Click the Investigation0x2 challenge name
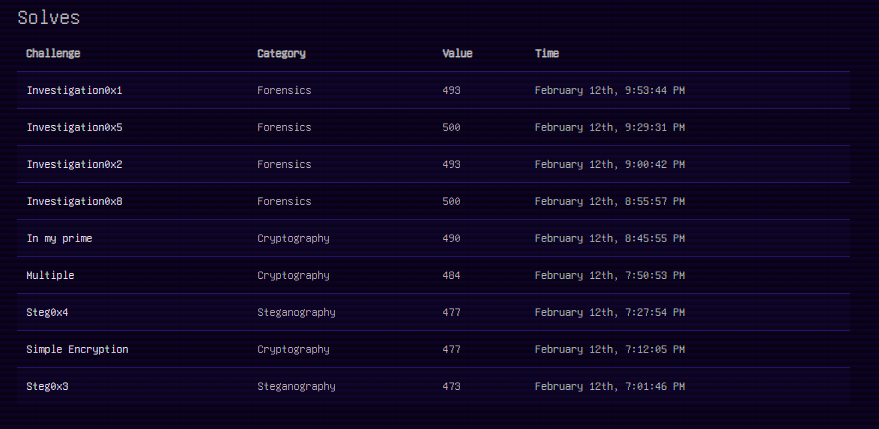This screenshot has width=879, height=429. click(x=74, y=165)
